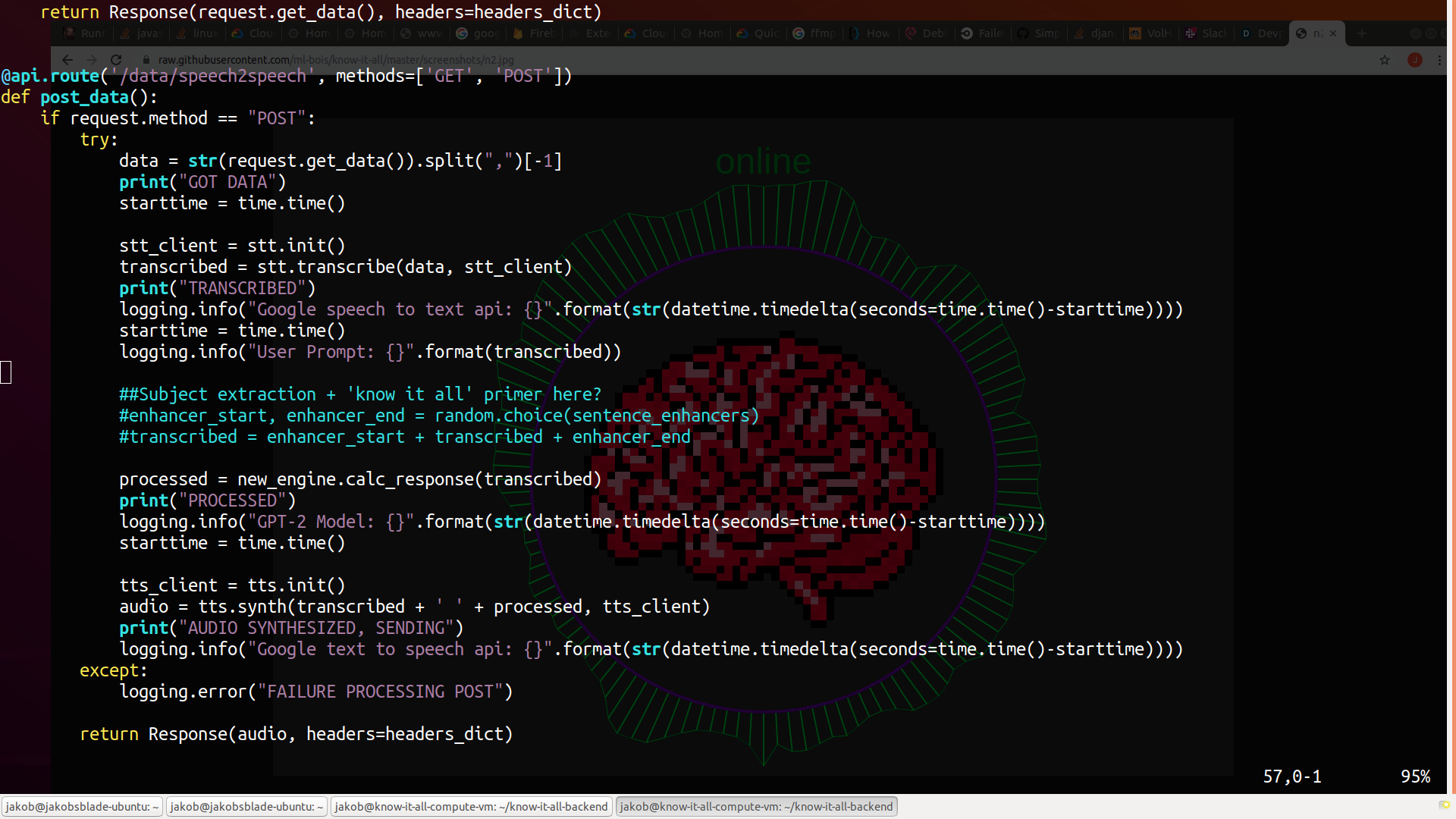Select first jakob@jakobsblade-ubuntu terminal tab
Image resolution: width=1456 pixels, height=819 pixels.
(x=82, y=806)
